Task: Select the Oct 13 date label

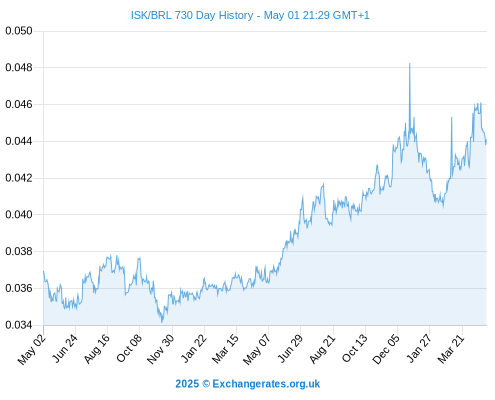Action: (355, 348)
